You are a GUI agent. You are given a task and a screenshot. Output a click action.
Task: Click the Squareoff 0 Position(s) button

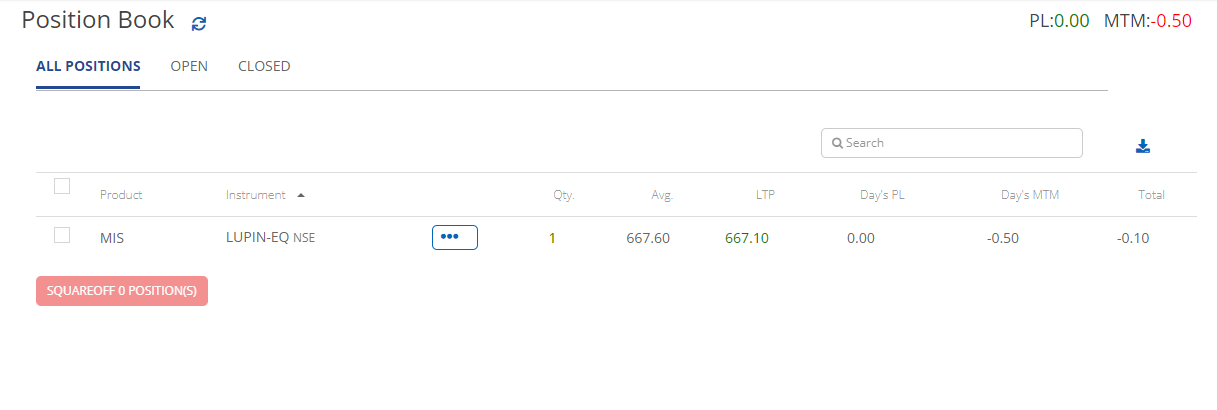click(x=122, y=291)
